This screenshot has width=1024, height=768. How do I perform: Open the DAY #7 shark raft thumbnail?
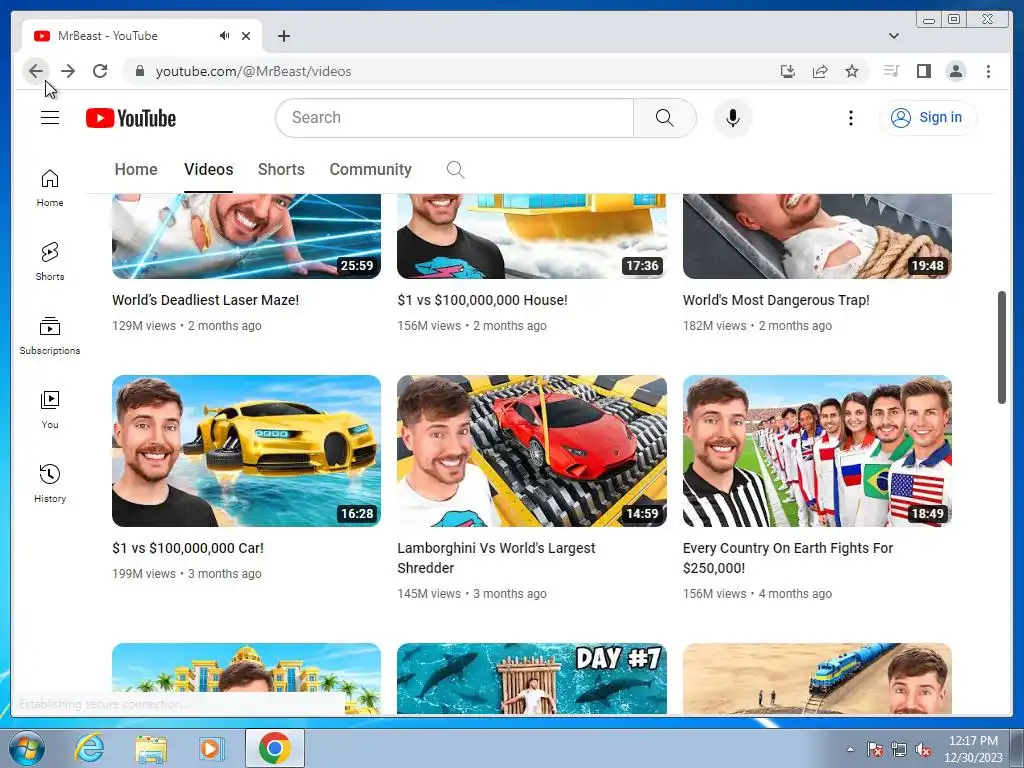[x=532, y=679]
